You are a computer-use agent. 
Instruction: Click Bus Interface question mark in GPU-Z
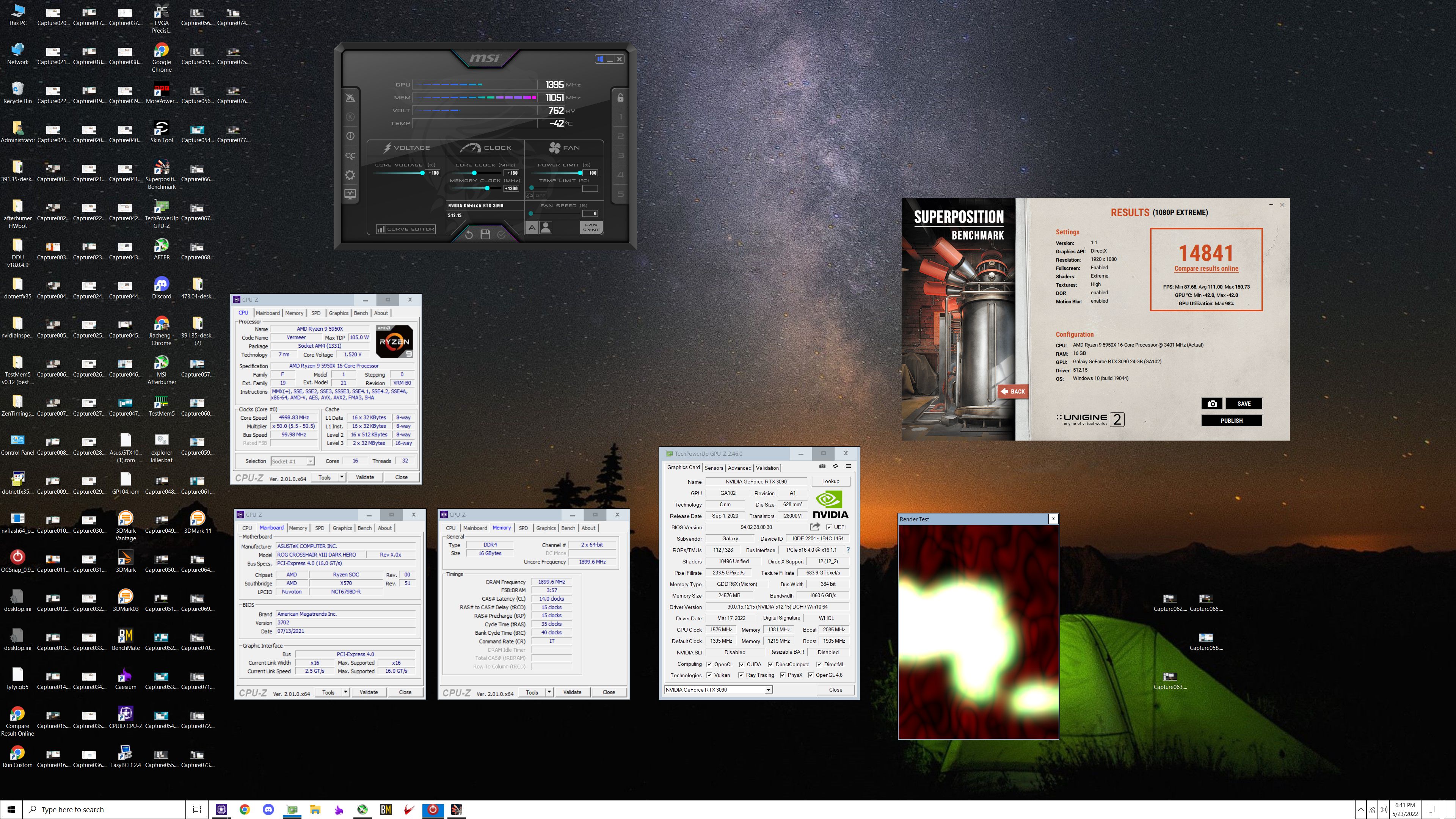click(848, 550)
